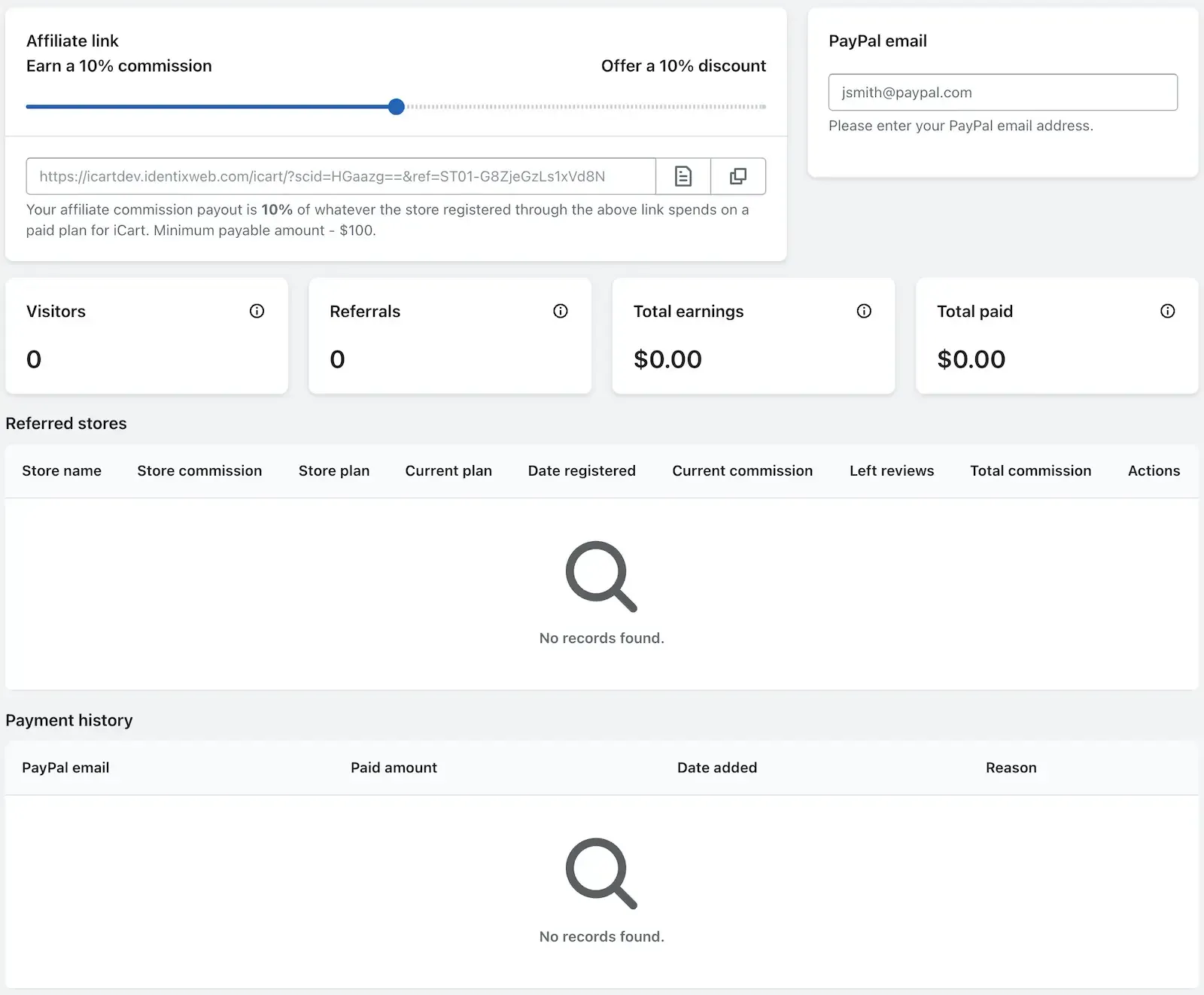This screenshot has height=995, width=1204.
Task: Click the Reason column header
Action: click(1011, 768)
